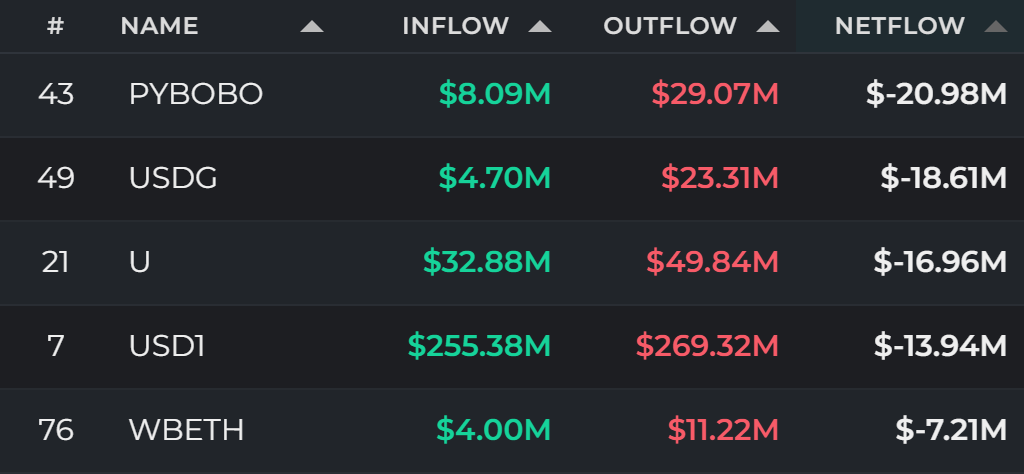Click USD1 outflow value $269.32M
Image resolution: width=1024 pixels, height=474 pixels.
click(x=707, y=346)
